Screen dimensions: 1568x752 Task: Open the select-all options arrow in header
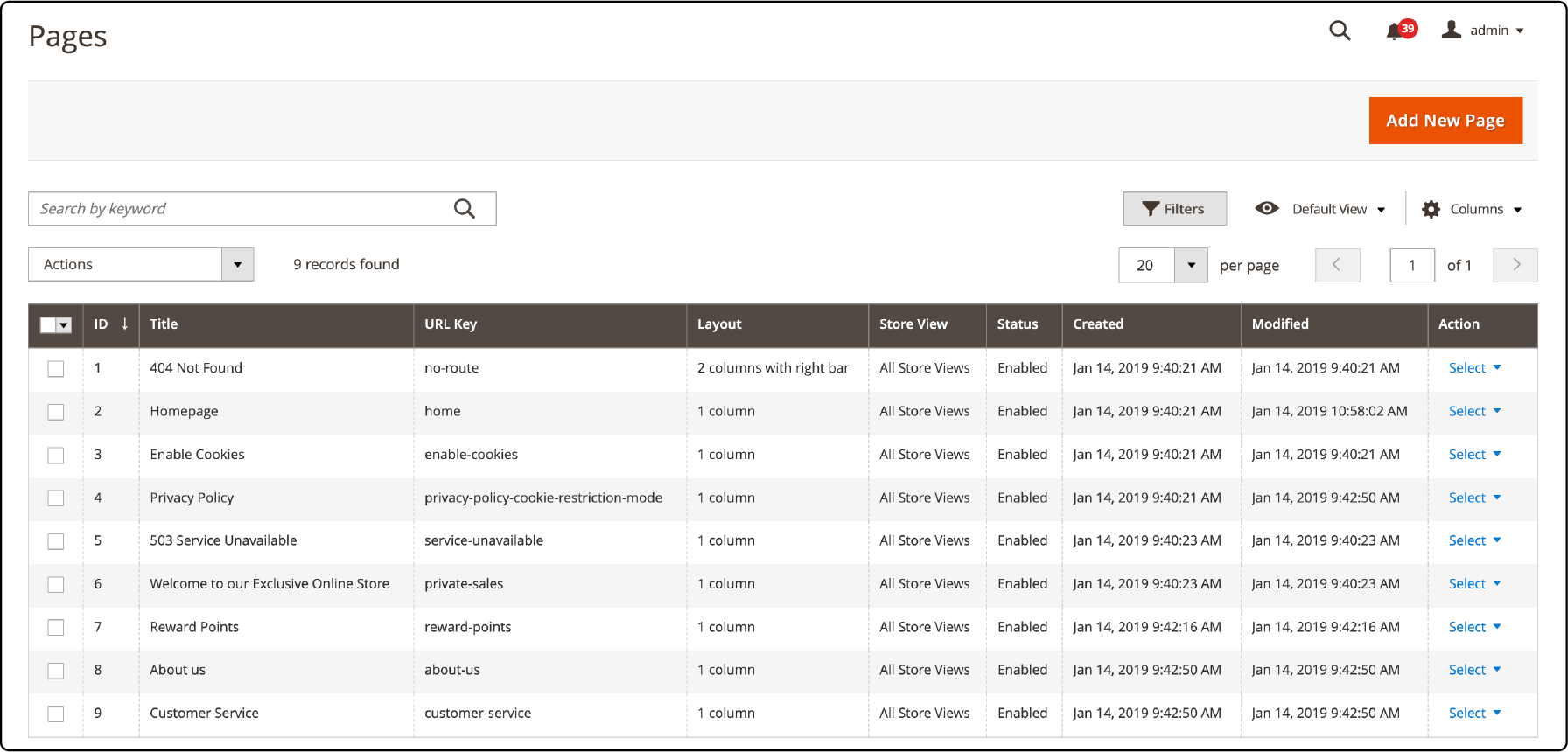coord(64,325)
